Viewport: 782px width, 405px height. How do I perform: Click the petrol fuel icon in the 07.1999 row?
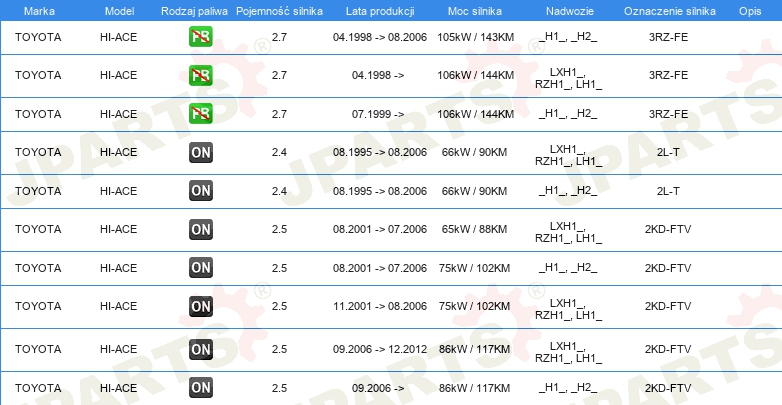click(200, 114)
